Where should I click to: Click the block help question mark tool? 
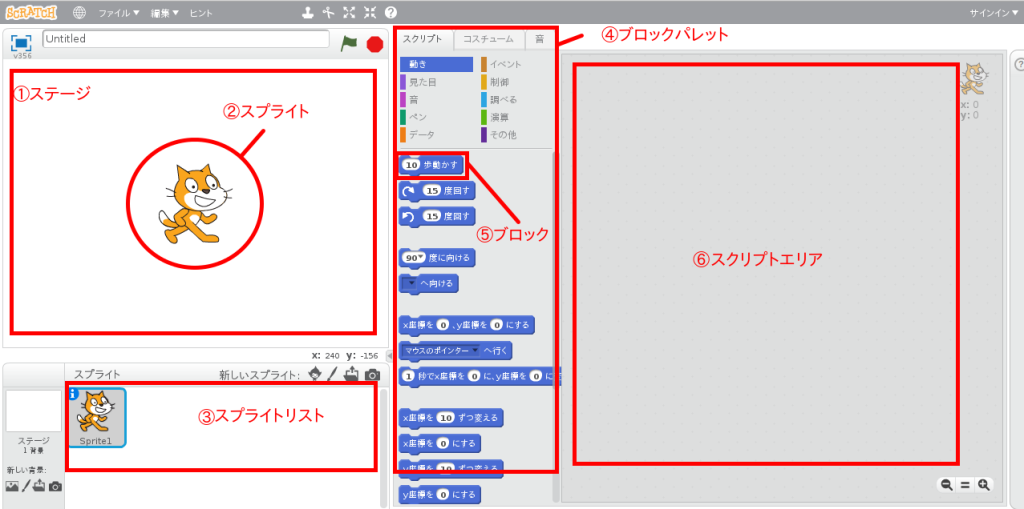(x=391, y=12)
